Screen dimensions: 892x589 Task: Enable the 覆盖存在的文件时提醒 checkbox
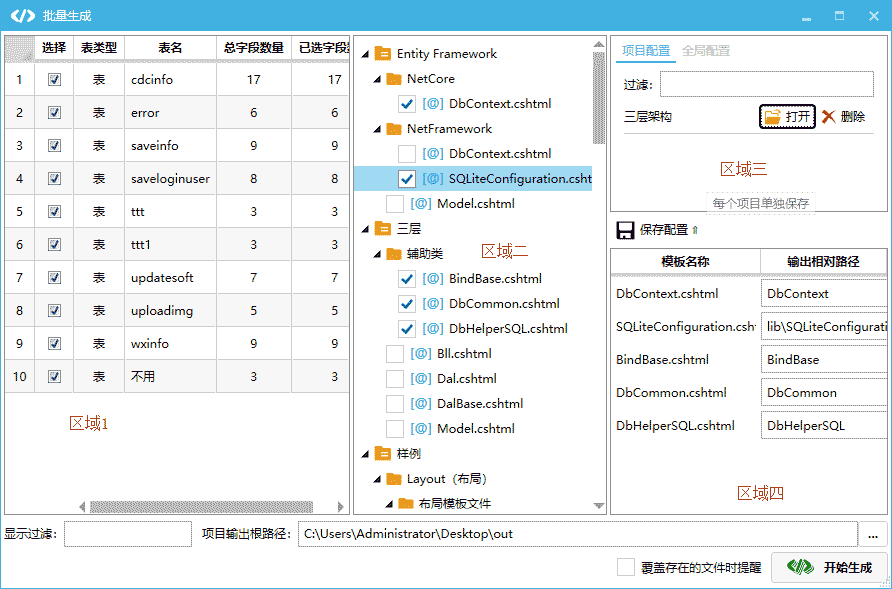tap(626, 567)
